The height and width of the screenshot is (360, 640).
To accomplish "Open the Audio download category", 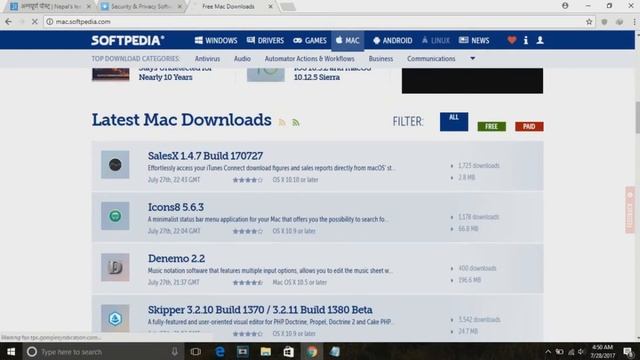I will pos(242,59).
